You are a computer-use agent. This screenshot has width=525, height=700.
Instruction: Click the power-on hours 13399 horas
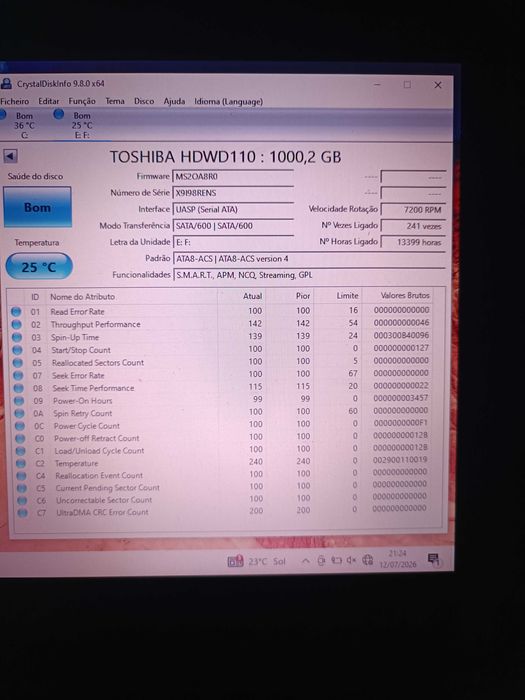pos(413,242)
